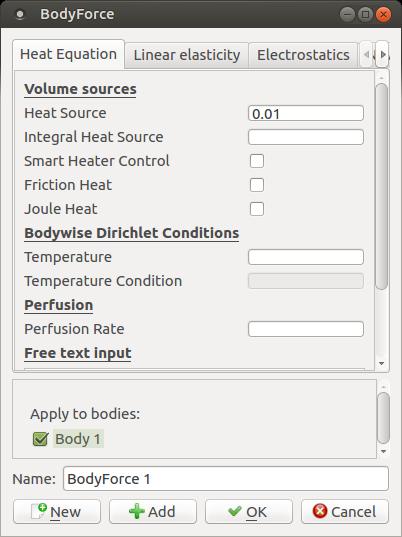This screenshot has width=402, height=537.
Task: Click the Name field containing BodyForce 1
Action: 226,479
